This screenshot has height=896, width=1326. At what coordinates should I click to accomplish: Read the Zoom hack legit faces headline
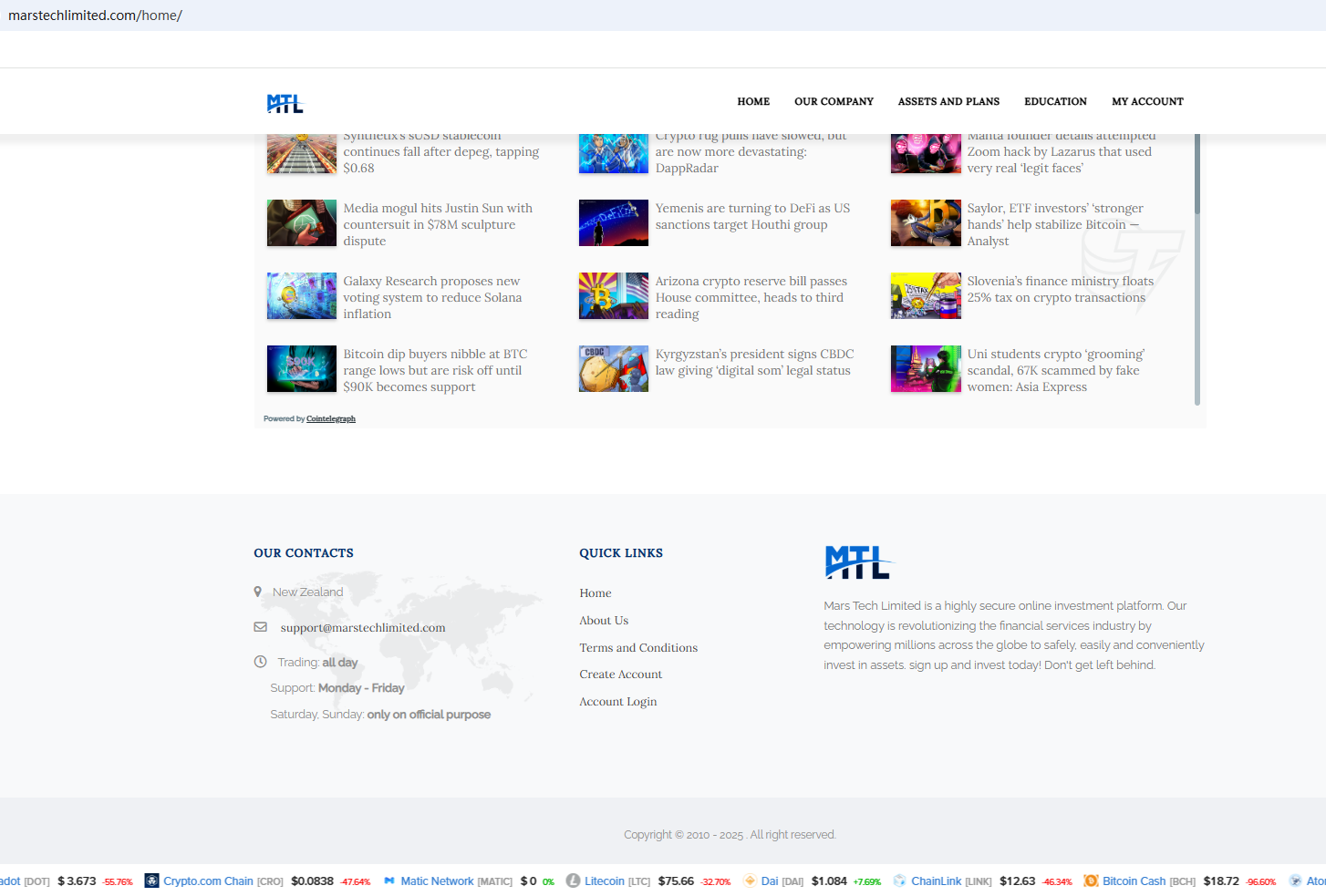pyautogui.click(x=1062, y=155)
